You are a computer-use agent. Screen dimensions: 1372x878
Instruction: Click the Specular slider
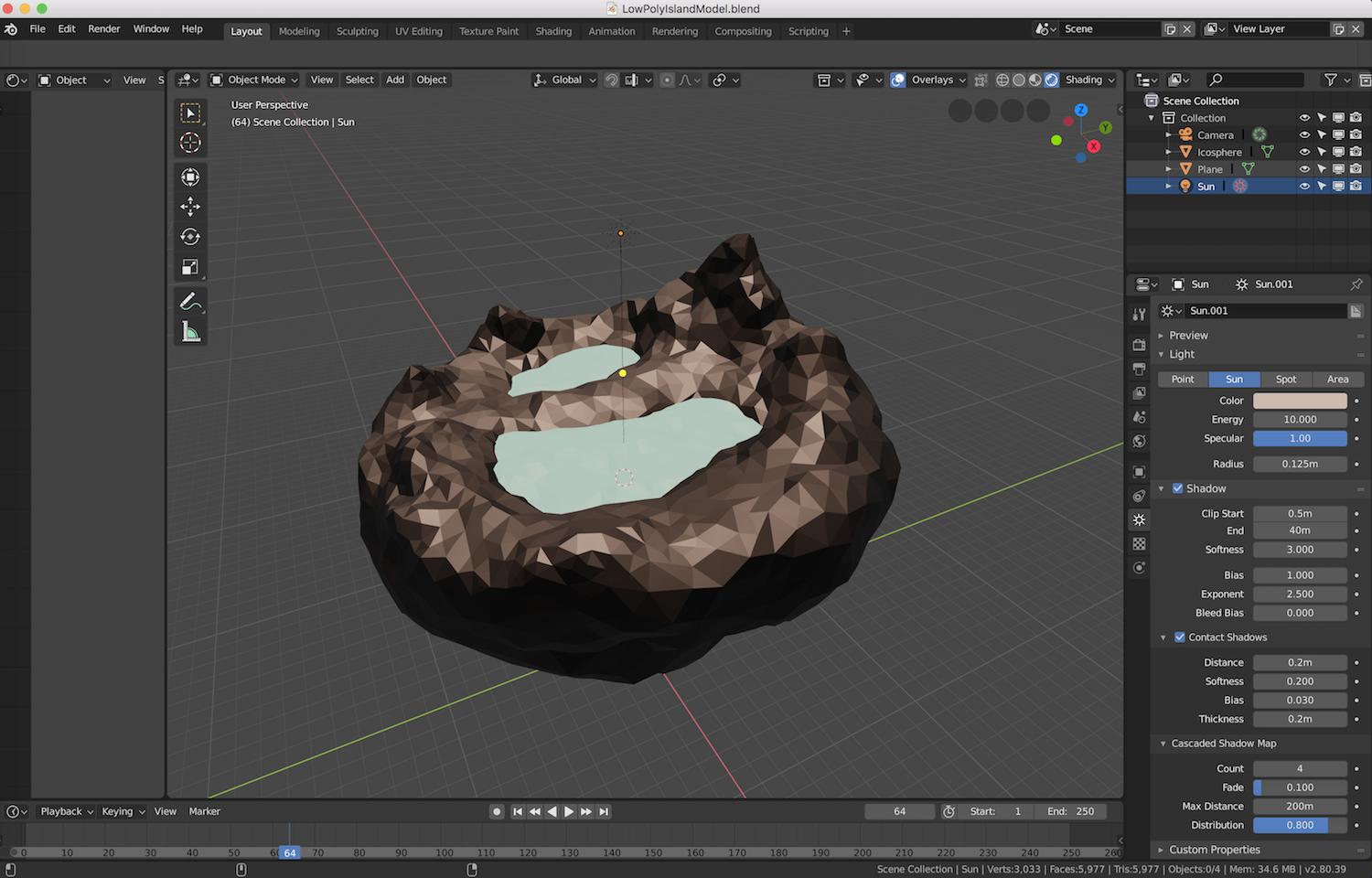[x=1300, y=438]
